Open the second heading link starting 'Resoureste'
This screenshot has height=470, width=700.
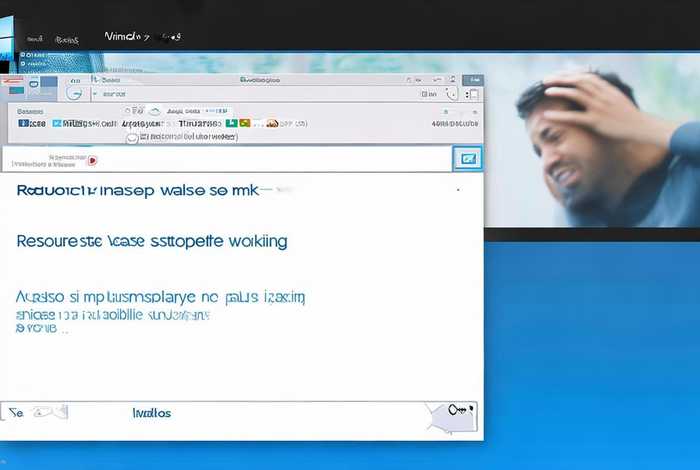click(151, 241)
